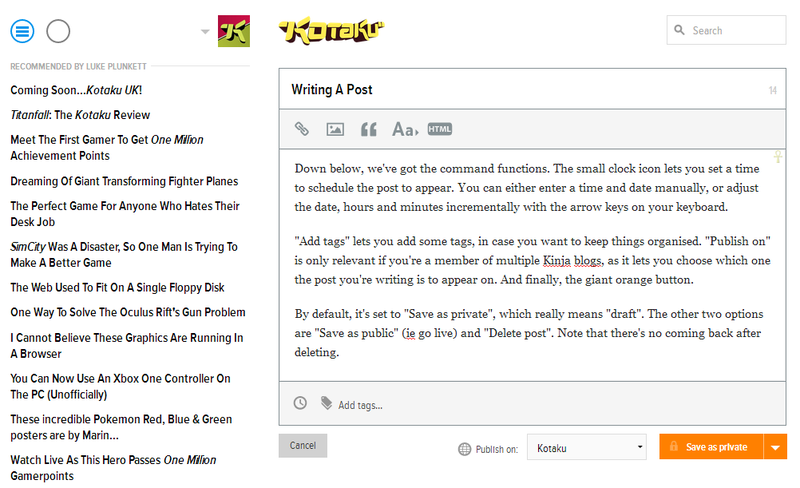Click the red and green Kotaku avatar thumbnail
The image size is (800, 488).
pos(234,31)
